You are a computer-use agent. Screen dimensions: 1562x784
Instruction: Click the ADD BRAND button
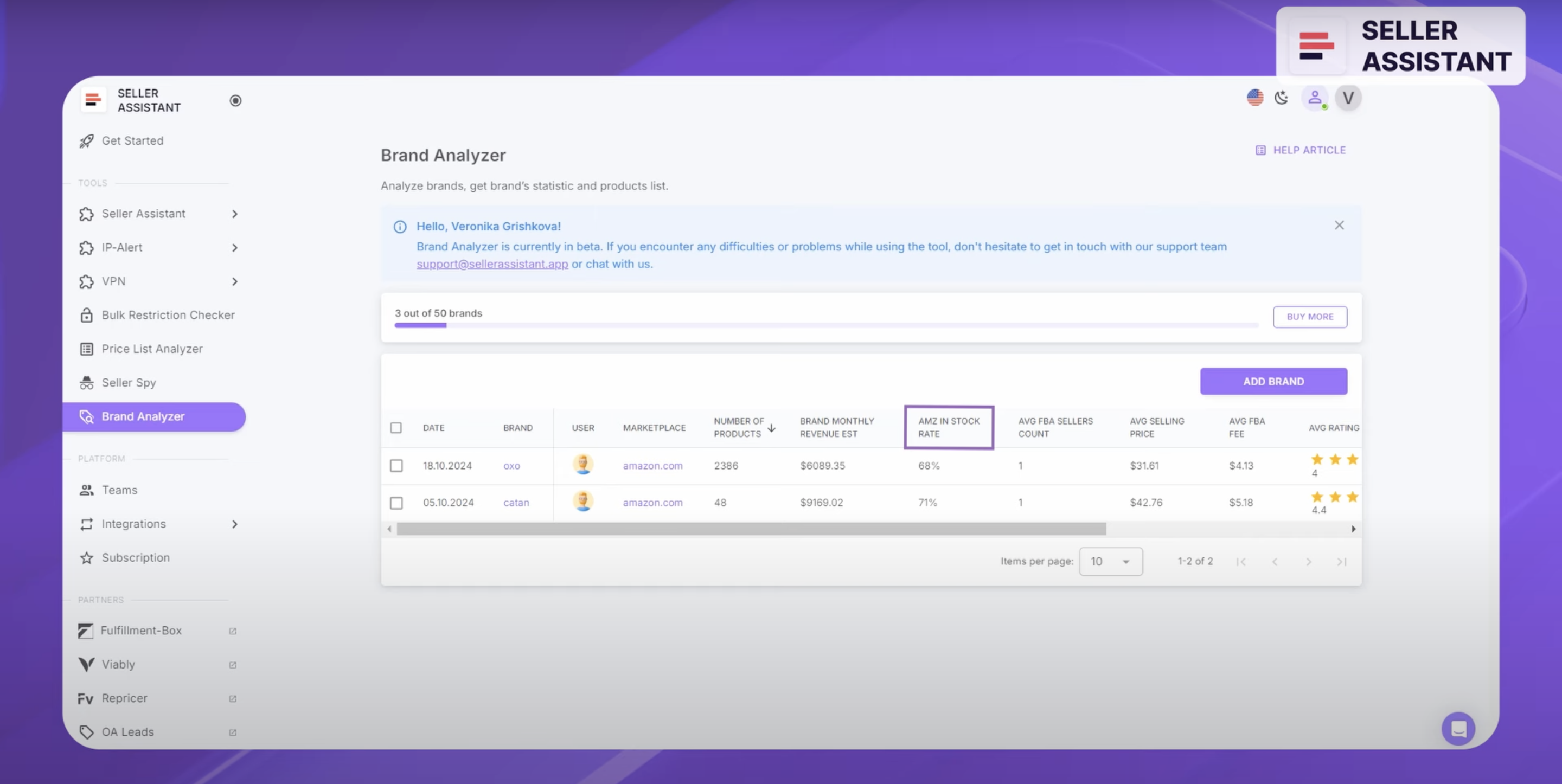coord(1273,381)
